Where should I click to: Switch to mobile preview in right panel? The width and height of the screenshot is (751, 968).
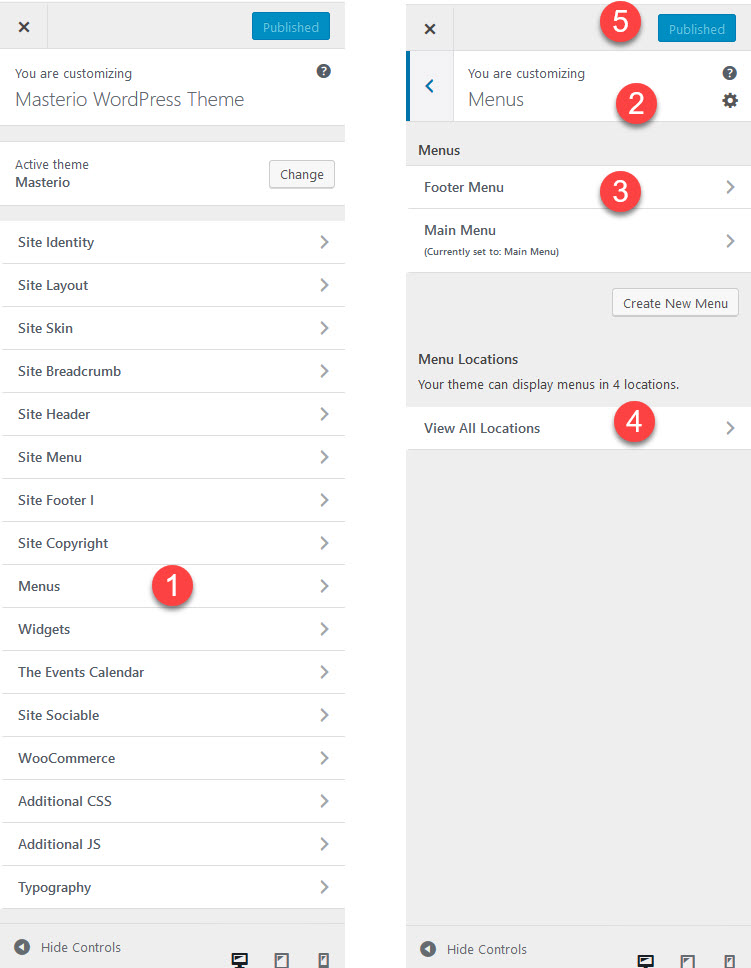coord(729,961)
